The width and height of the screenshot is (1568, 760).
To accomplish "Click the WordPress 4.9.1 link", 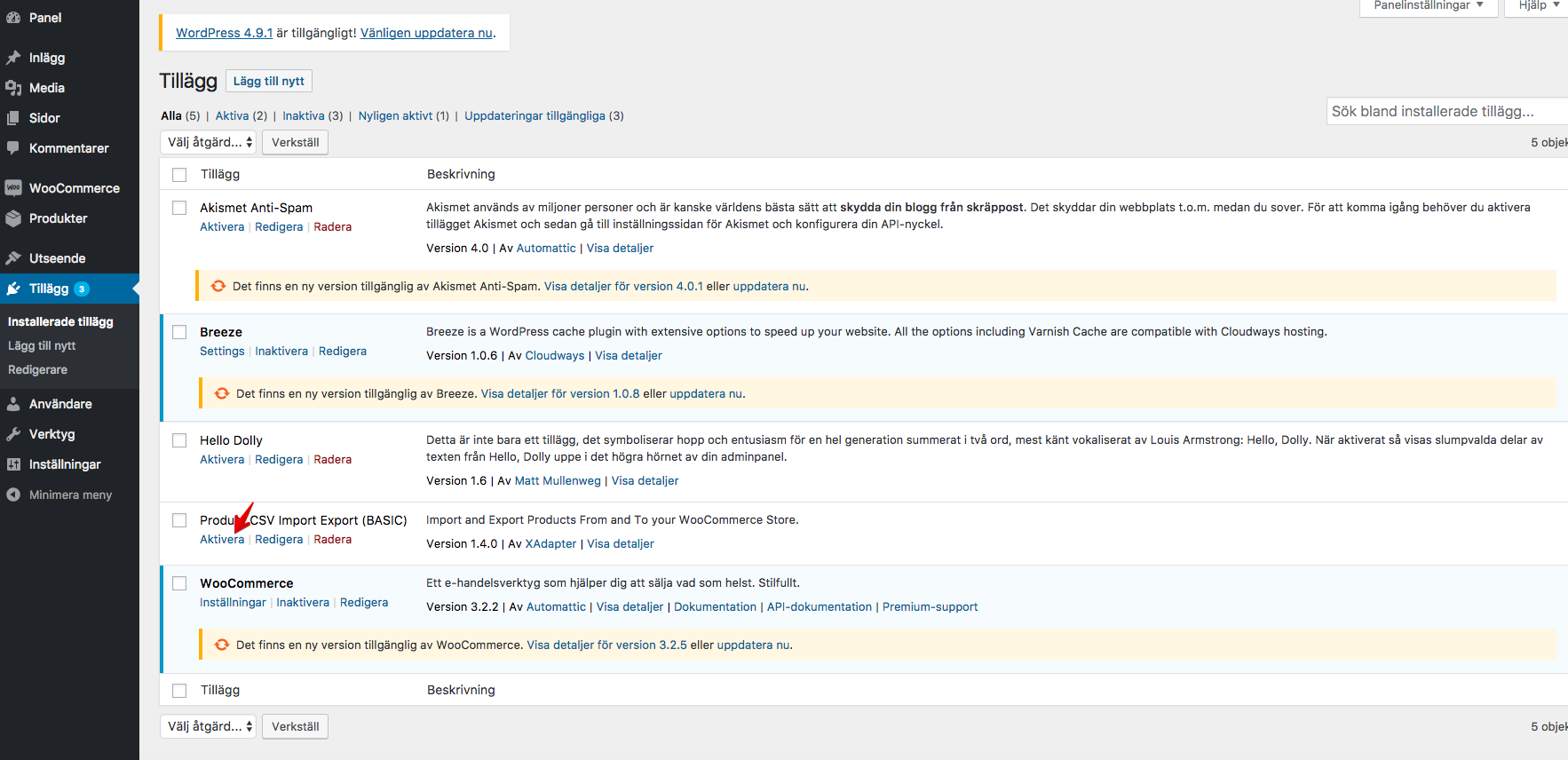I will coord(224,33).
